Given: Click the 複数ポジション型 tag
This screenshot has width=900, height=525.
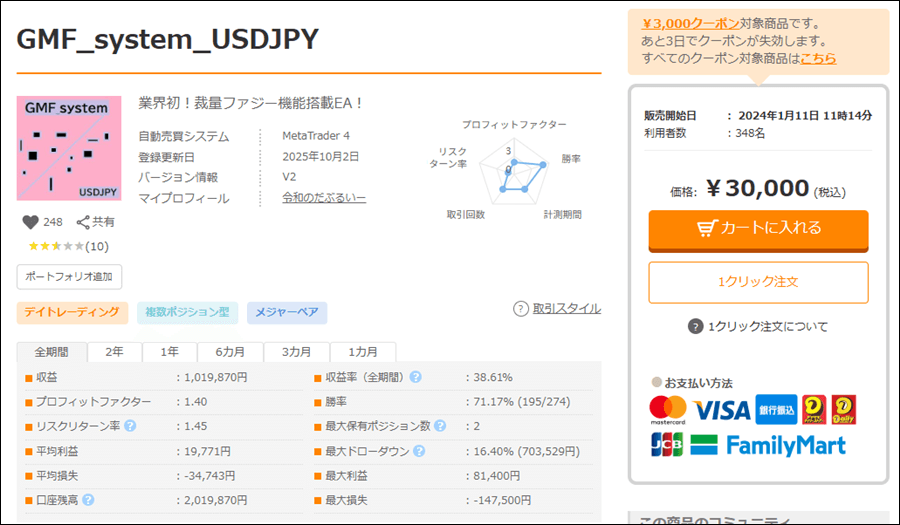Looking at the screenshot, I should point(187,312).
